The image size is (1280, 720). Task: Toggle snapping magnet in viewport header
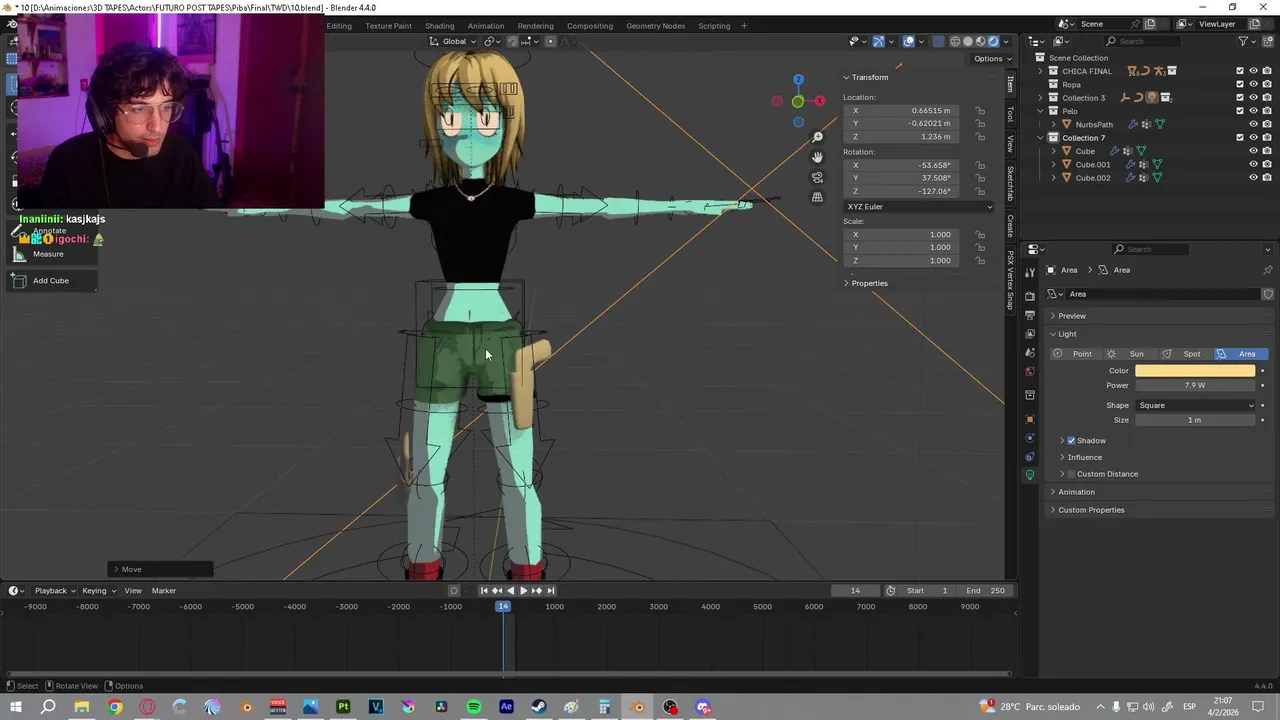click(512, 41)
